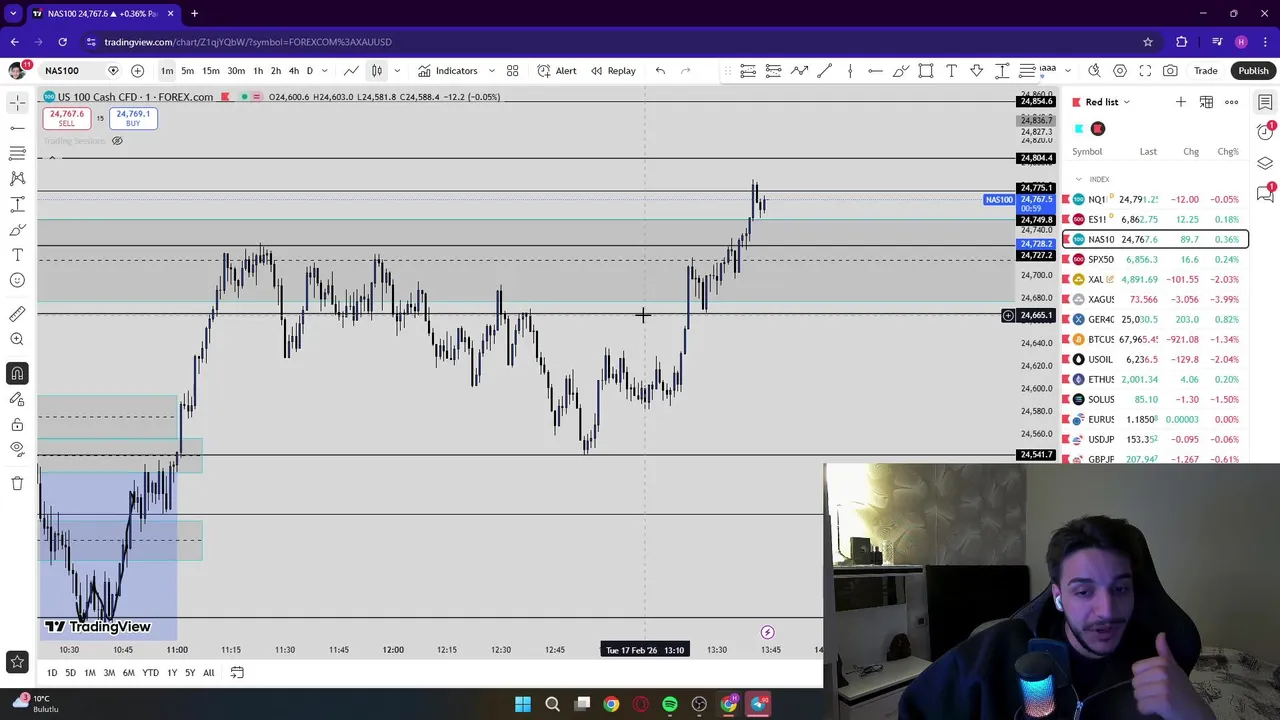This screenshot has width=1280, height=720.
Task: Click the compare or add symbol plus icon
Action: pyautogui.click(x=137, y=71)
